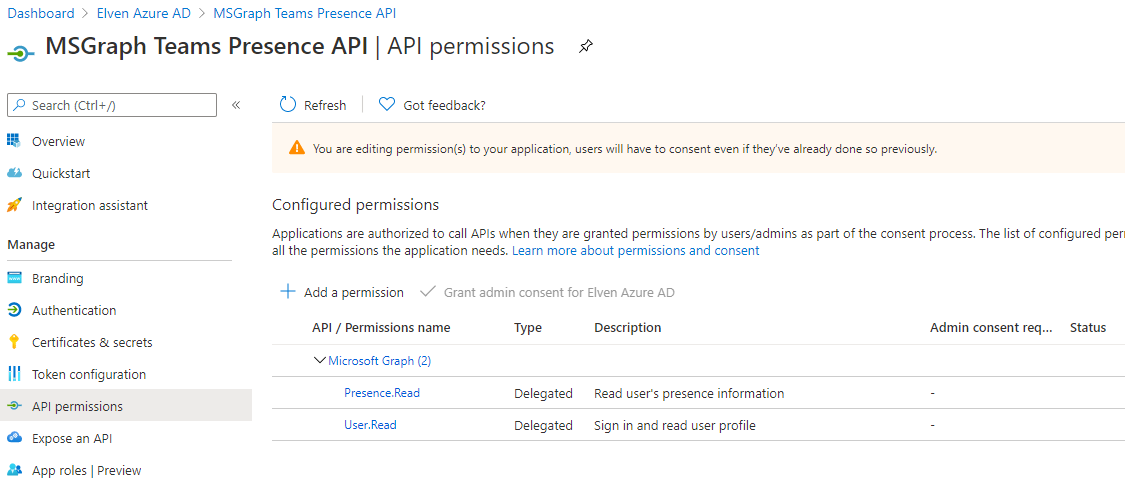Open Token configuration

[89, 374]
